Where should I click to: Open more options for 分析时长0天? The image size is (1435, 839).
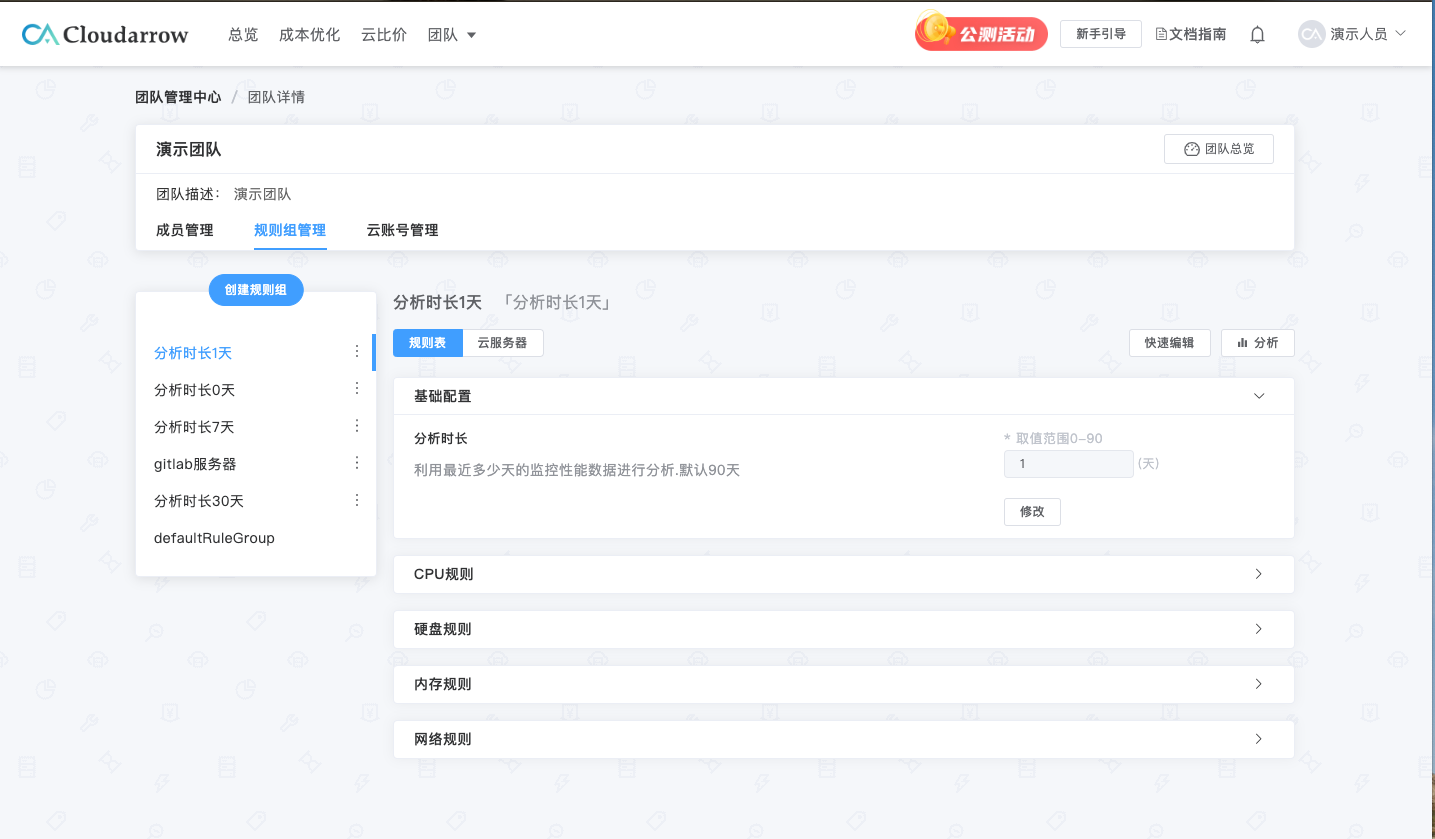(357, 389)
